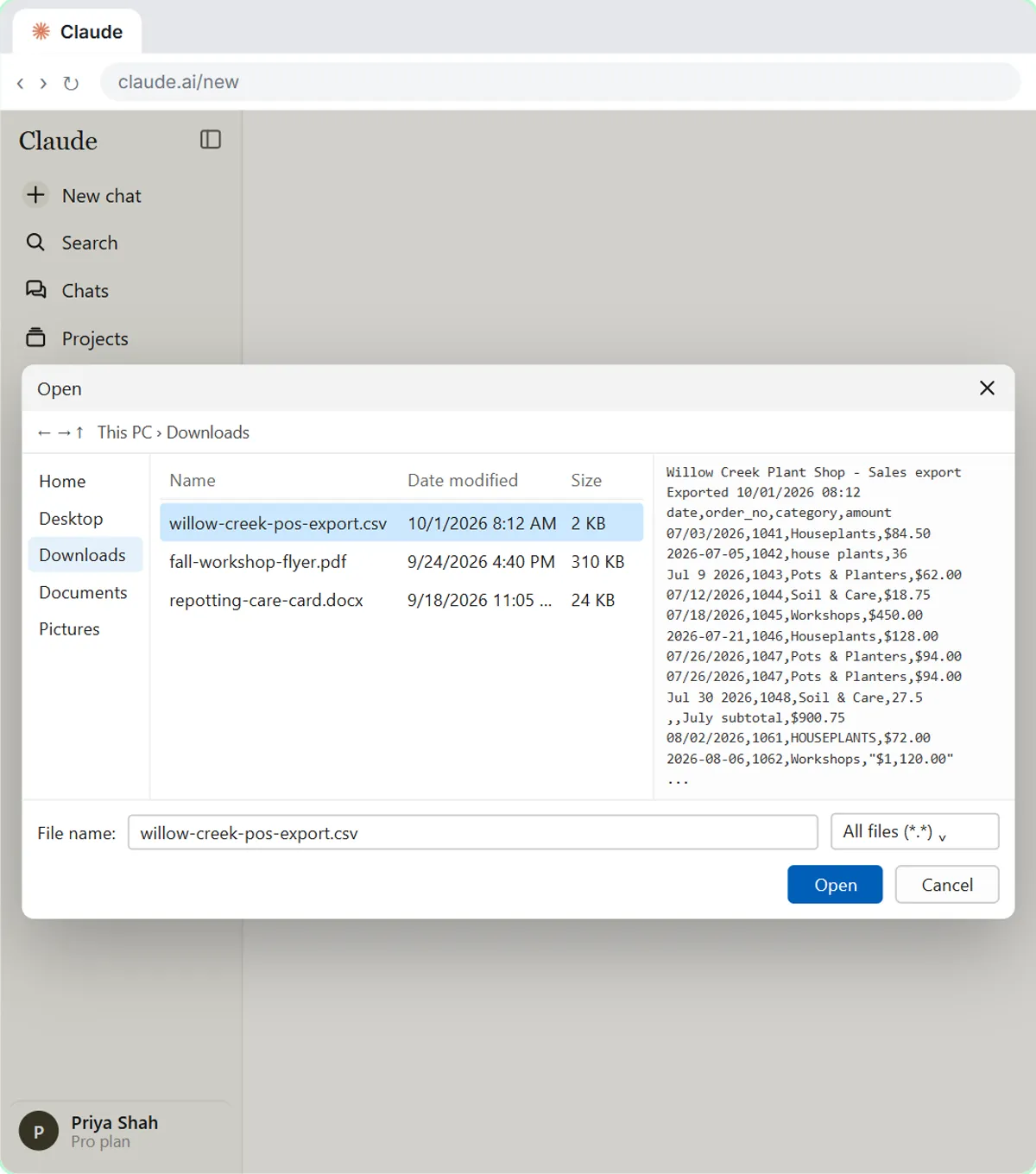1036x1174 pixels.
Task: Click the 9/24/2026 4:40 PM date cell
Action: click(481, 562)
